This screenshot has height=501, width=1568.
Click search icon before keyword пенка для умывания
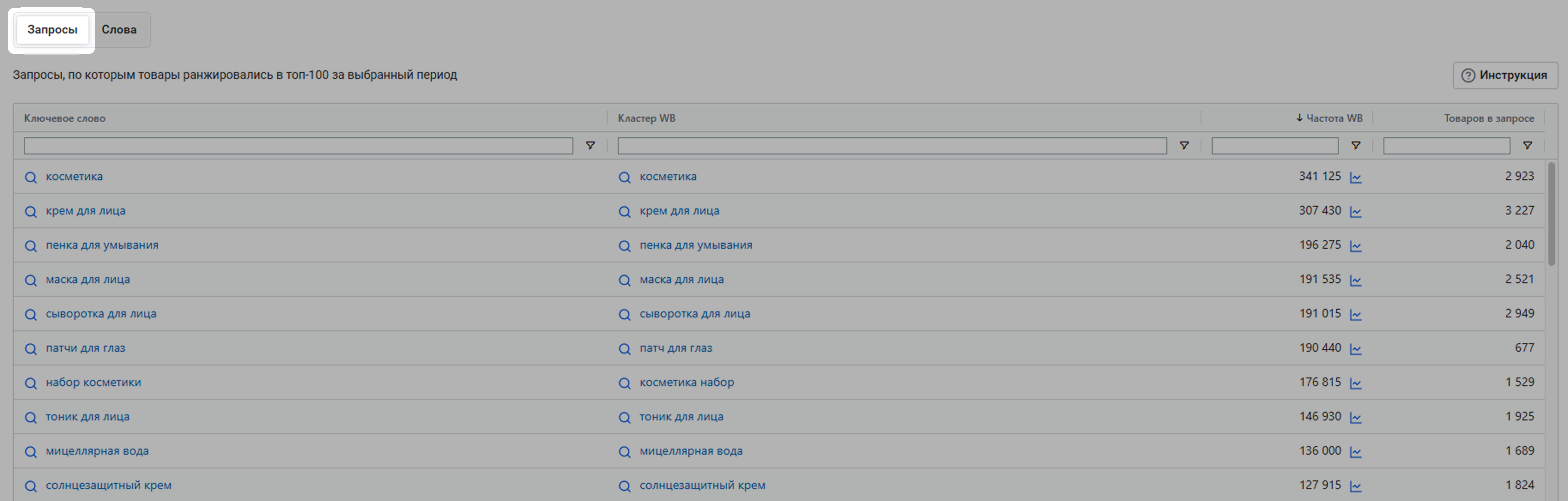tap(30, 246)
